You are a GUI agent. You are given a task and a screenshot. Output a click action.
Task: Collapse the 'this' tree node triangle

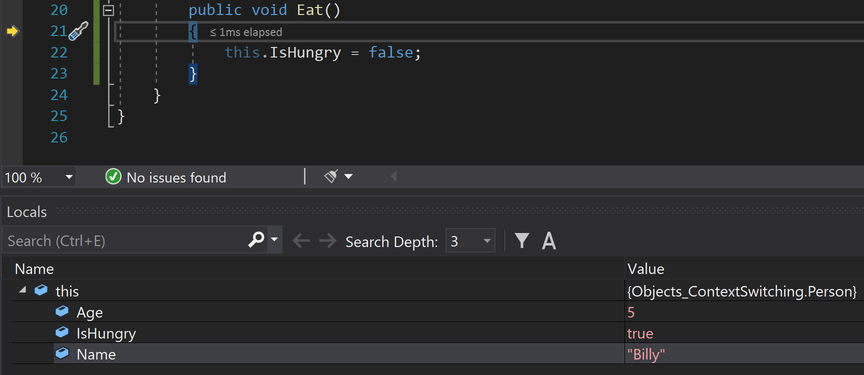(x=22, y=290)
